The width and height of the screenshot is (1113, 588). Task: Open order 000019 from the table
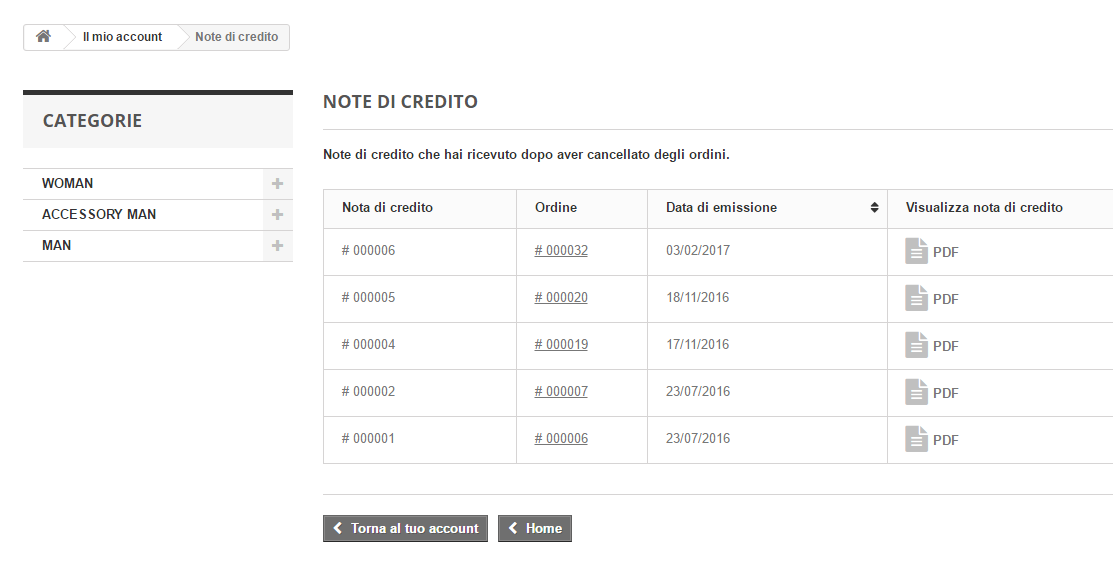pos(560,344)
